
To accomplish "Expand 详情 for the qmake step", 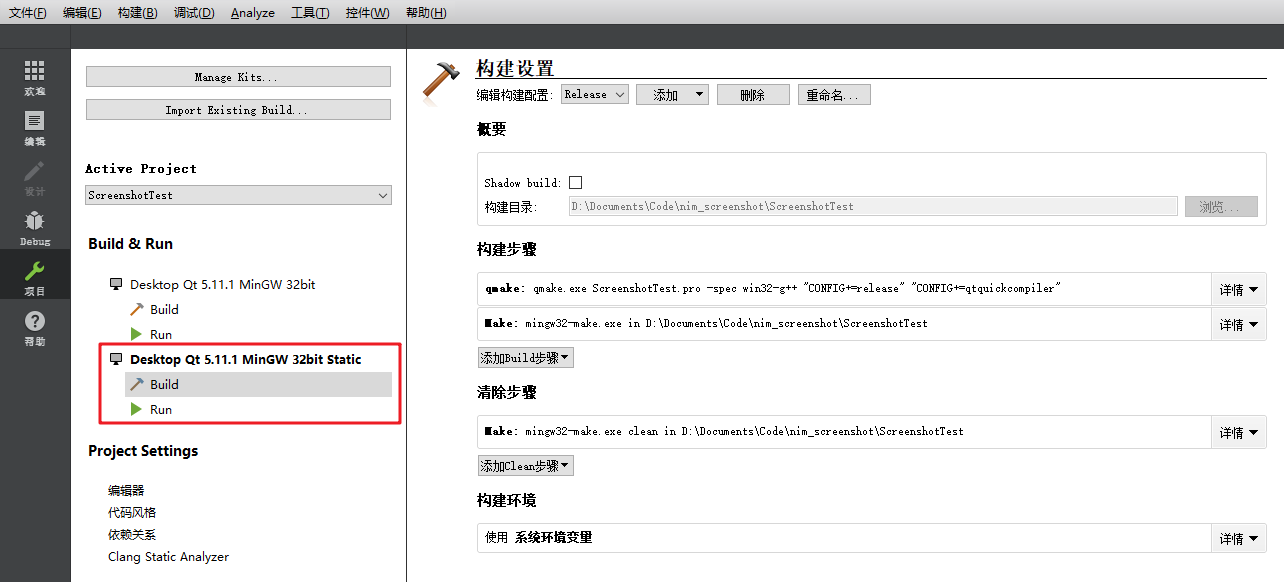I will coord(1239,289).
